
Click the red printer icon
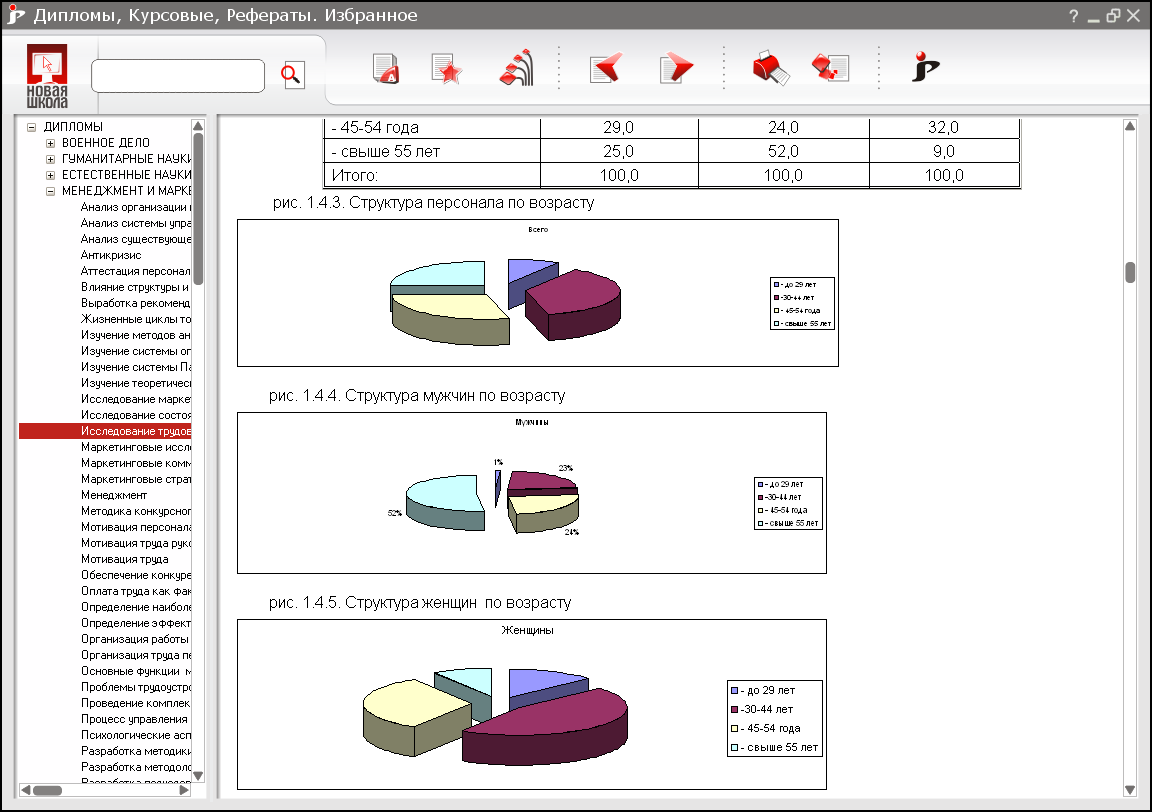(x=770, y=69)
